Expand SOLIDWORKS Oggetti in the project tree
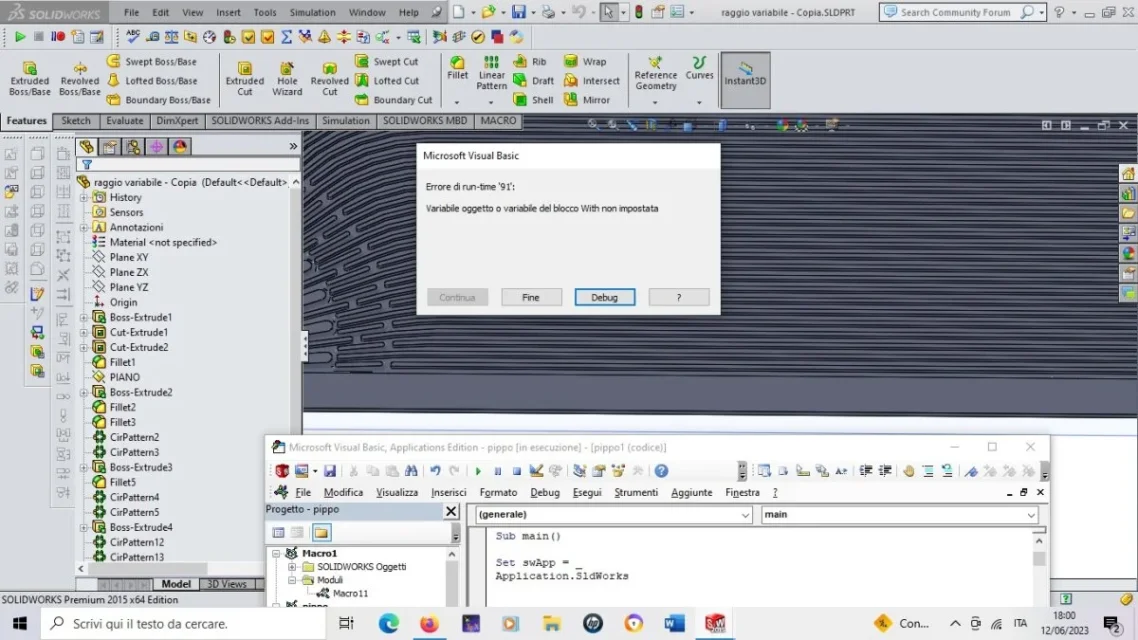The height and width of the screenshot is (640, 1138). pyautogui.click(x=292, y=567)
